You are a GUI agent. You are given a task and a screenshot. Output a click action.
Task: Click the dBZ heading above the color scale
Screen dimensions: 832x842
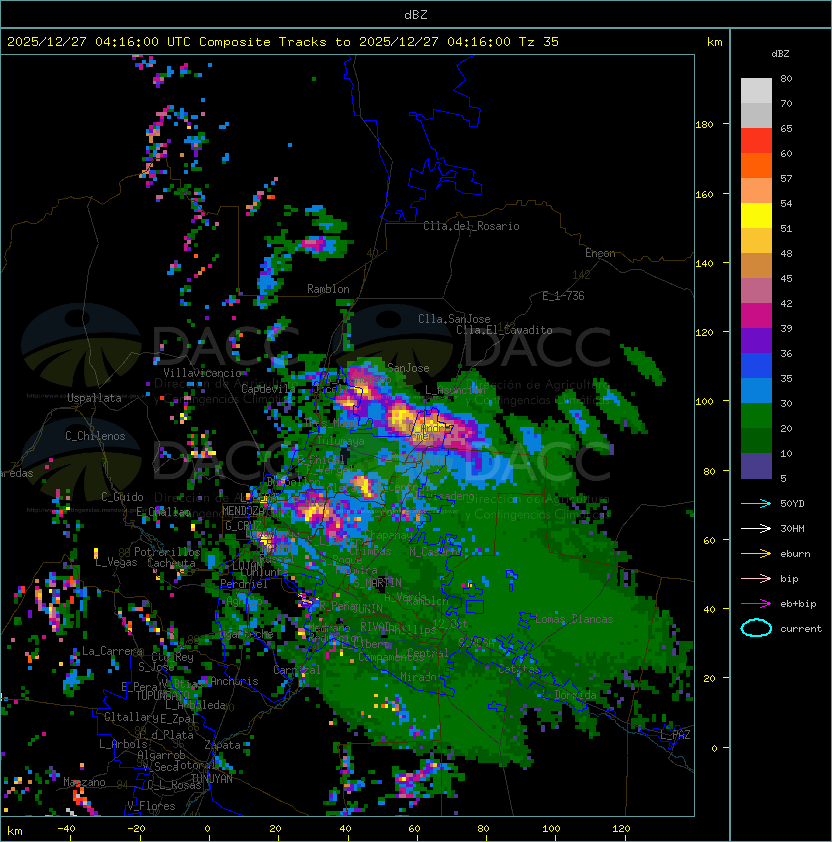780,54
